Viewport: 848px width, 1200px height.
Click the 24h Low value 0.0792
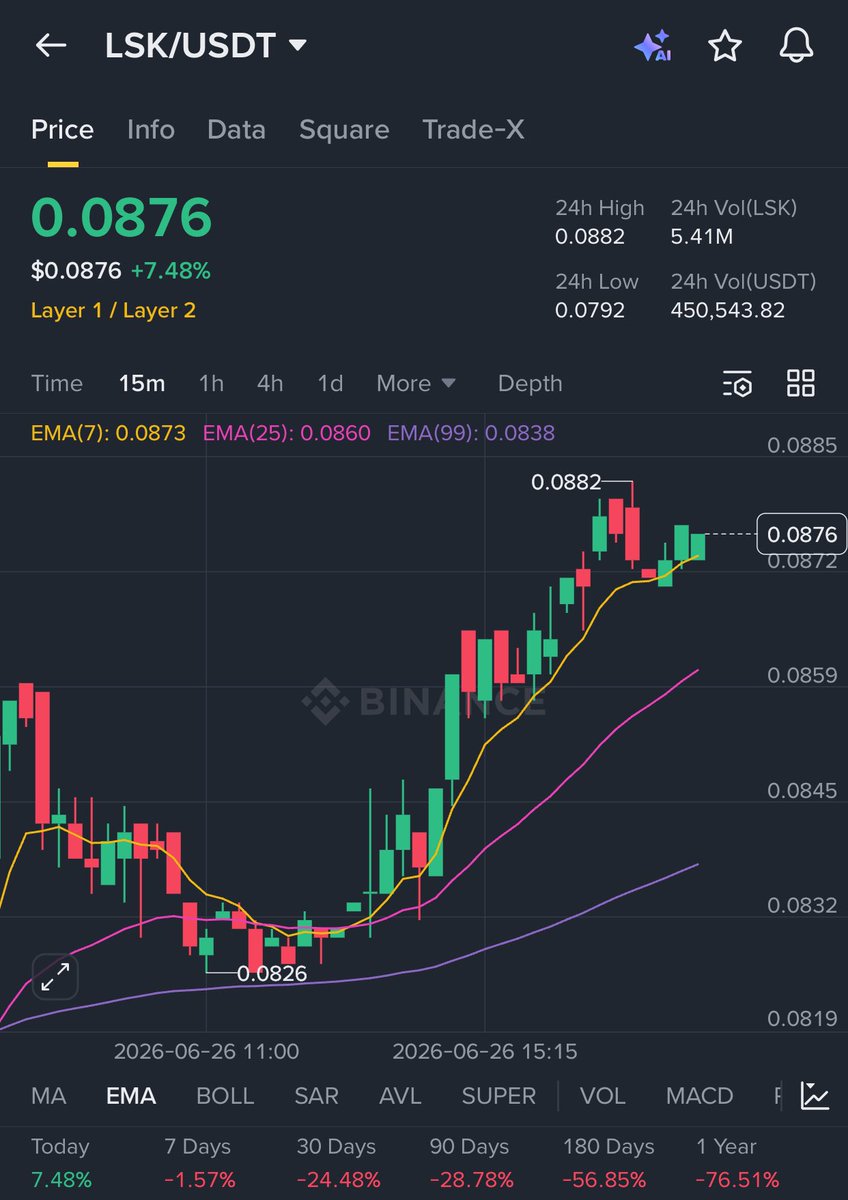click(590, 310)
